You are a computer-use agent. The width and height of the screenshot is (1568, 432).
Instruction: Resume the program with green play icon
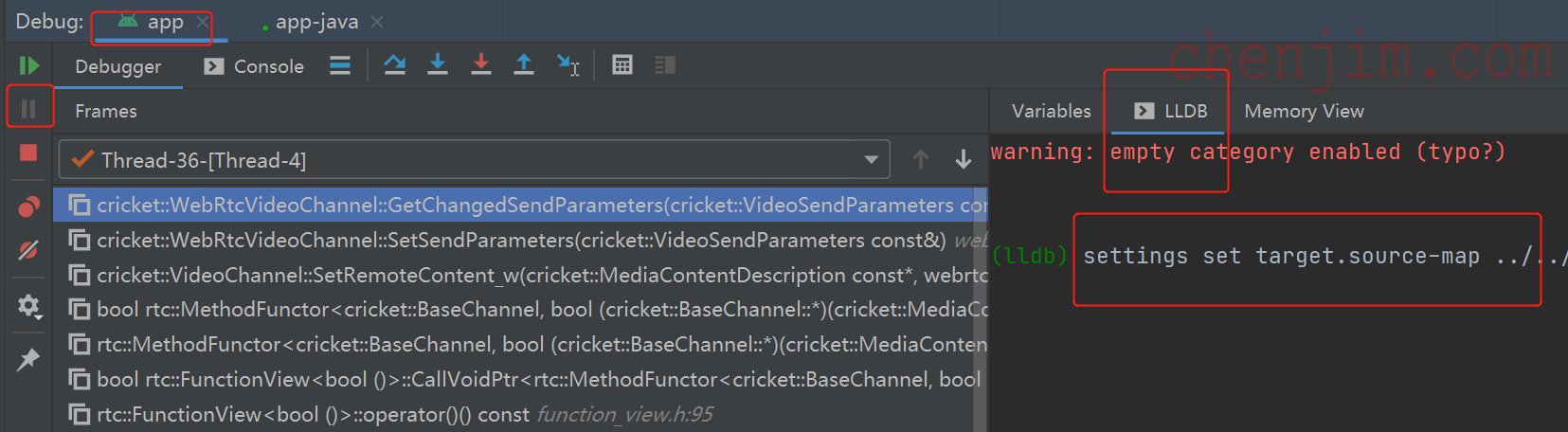(x=28, y=65)
